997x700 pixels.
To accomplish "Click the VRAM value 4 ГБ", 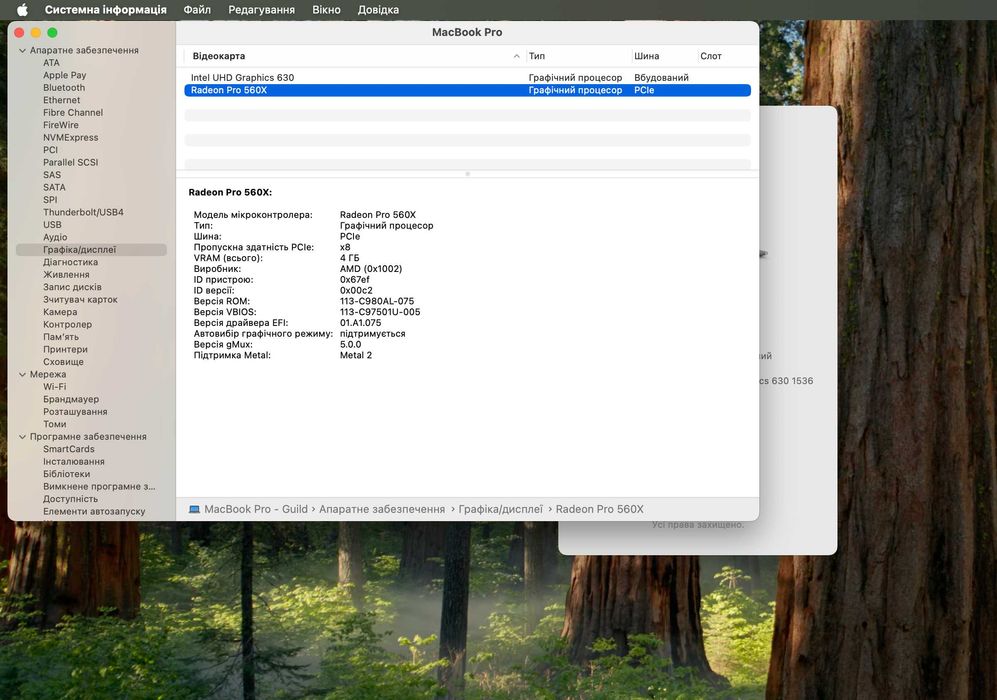I will point(350,258).
